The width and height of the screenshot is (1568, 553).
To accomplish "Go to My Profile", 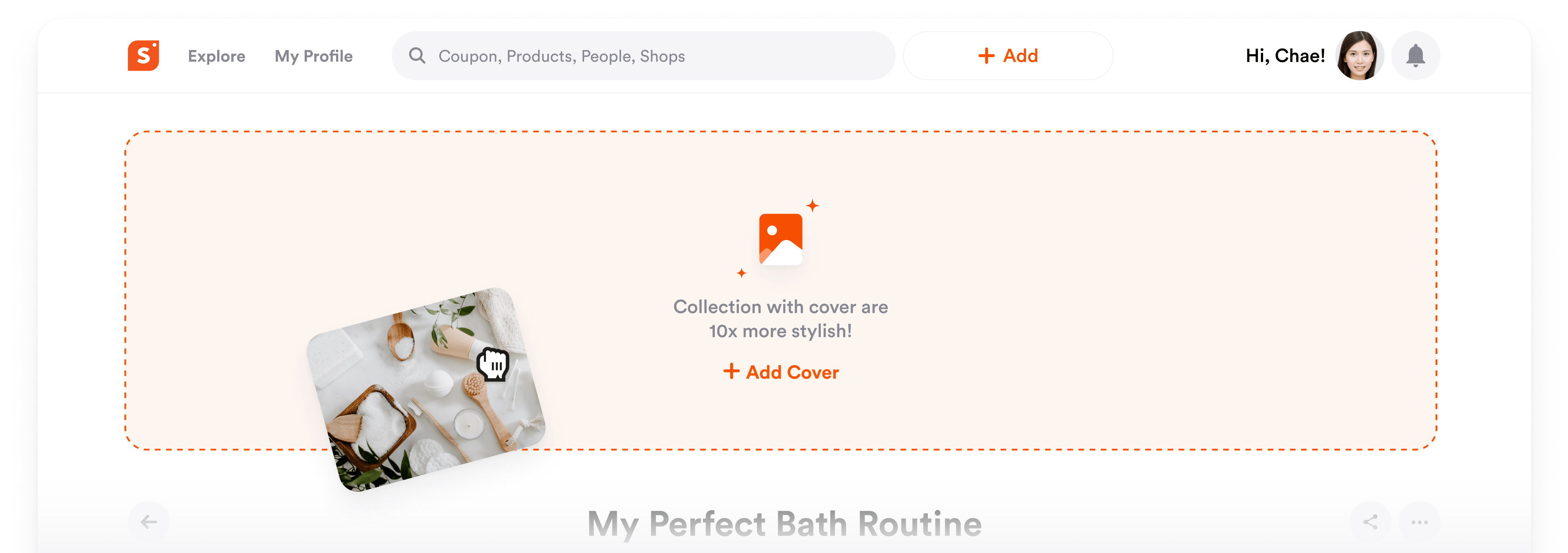I will (x=314, y=56).
